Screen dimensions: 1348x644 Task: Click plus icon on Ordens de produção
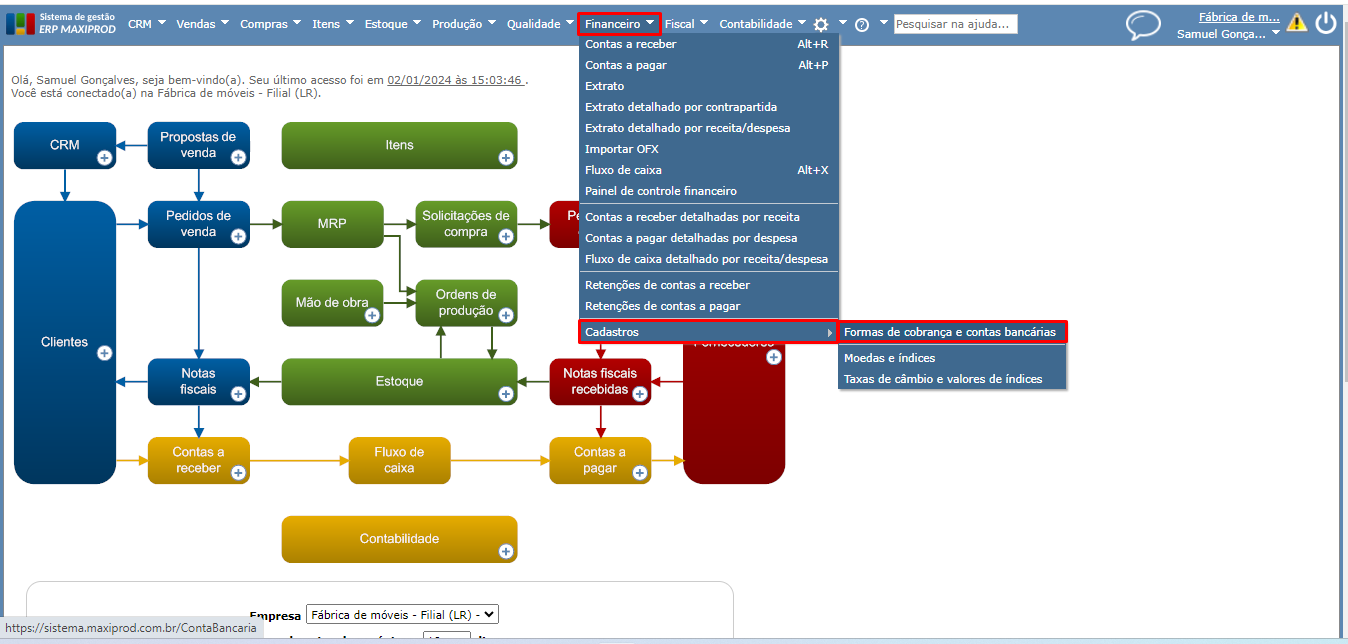coord(506,315)
